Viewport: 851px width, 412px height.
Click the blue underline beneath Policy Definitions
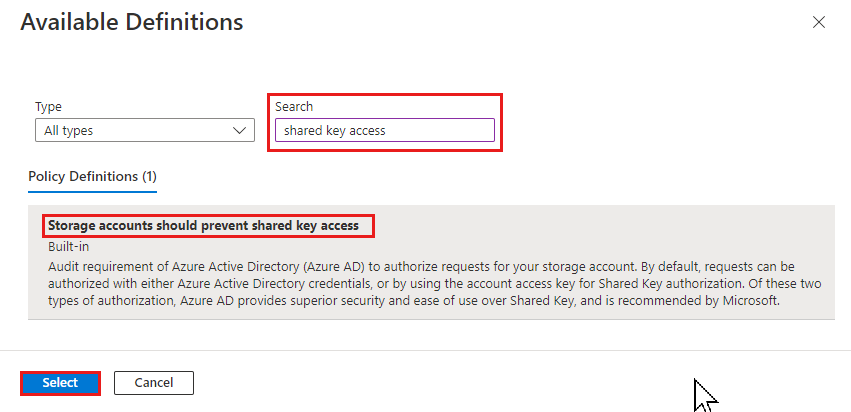[92, 192]
